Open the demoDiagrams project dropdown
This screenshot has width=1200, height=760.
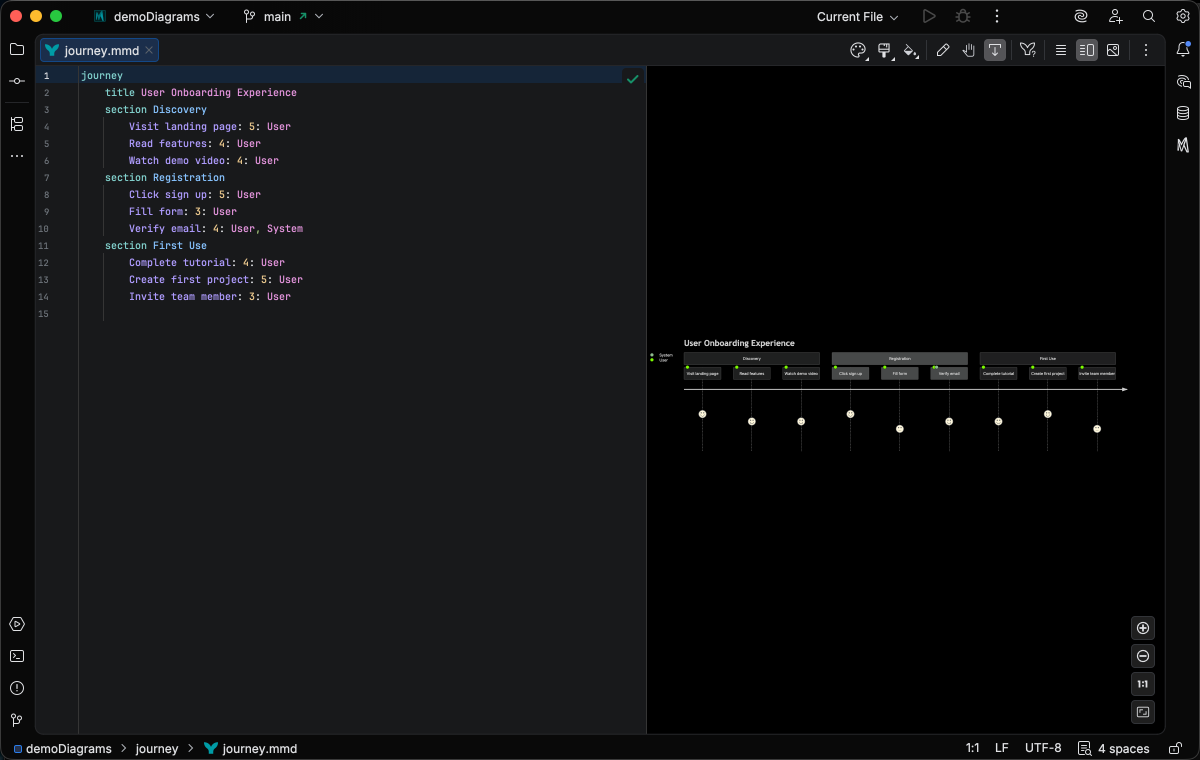click(154, 16)
